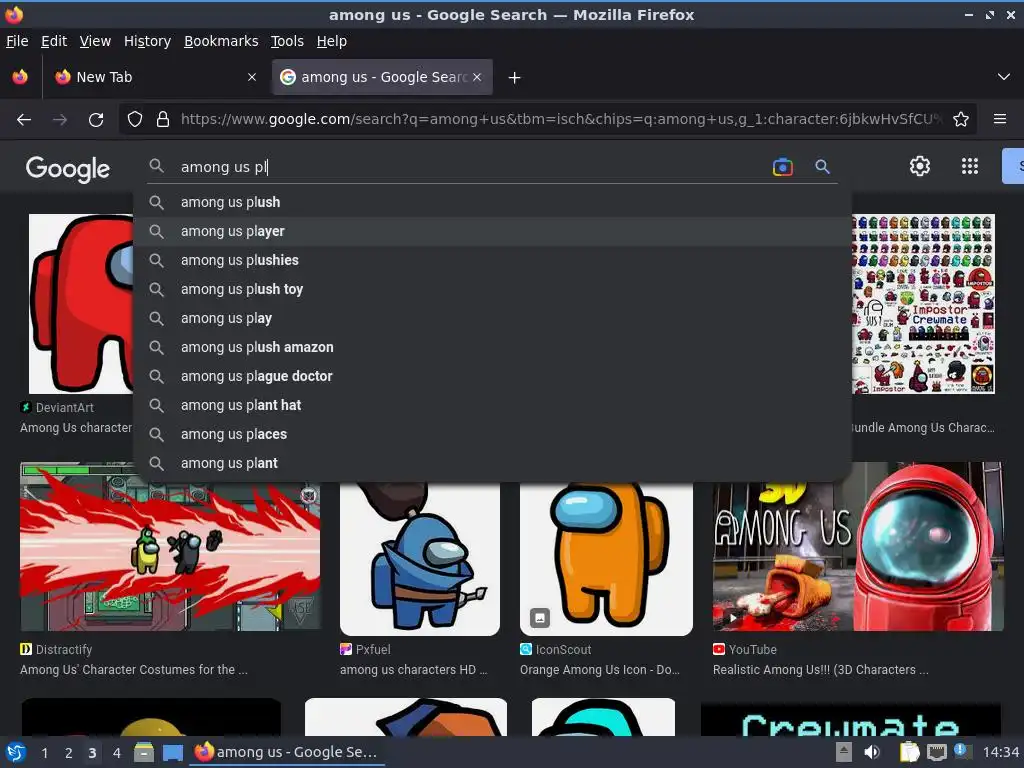Click the Distractify source link
This screenshot has width=1024, height=768.
tap(56, 650)
